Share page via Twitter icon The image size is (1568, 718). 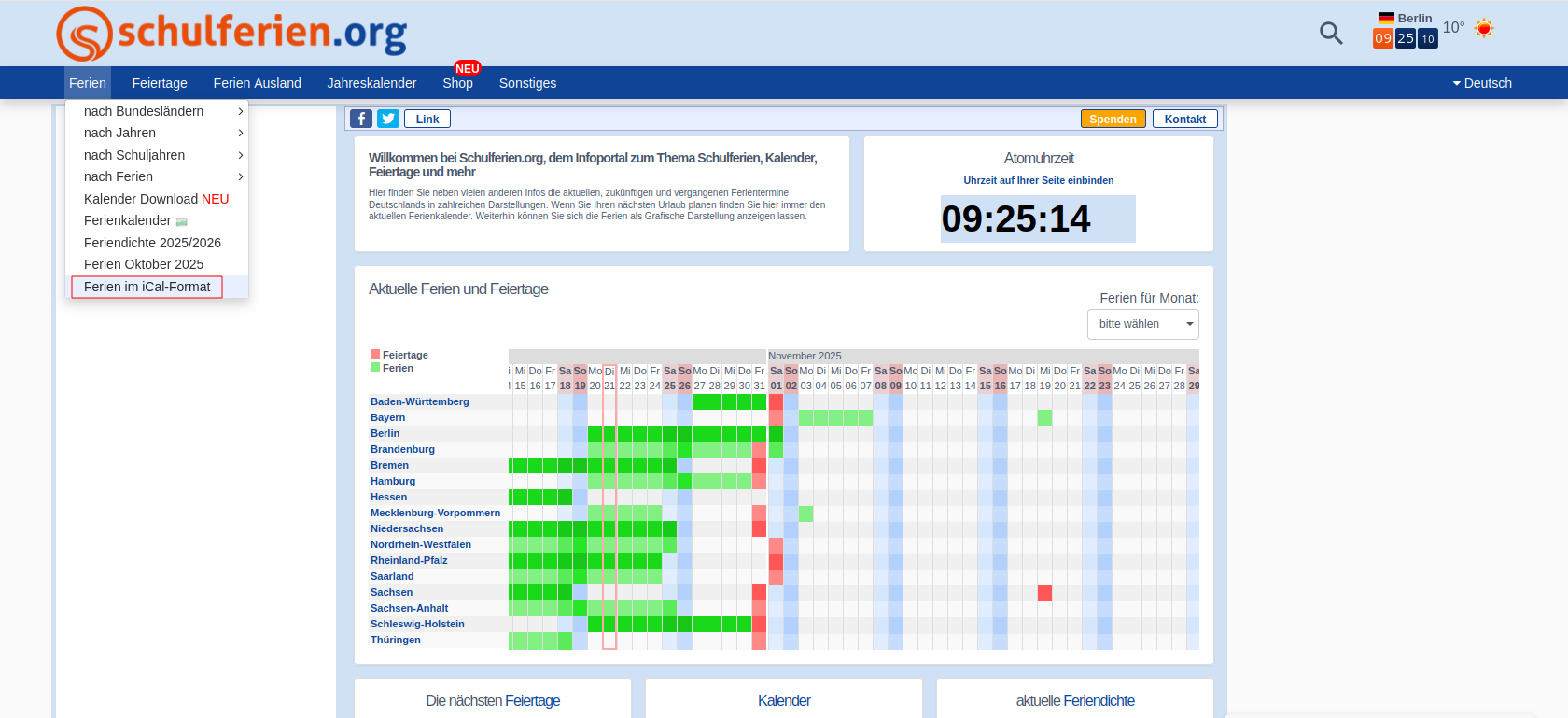(388, 119)
